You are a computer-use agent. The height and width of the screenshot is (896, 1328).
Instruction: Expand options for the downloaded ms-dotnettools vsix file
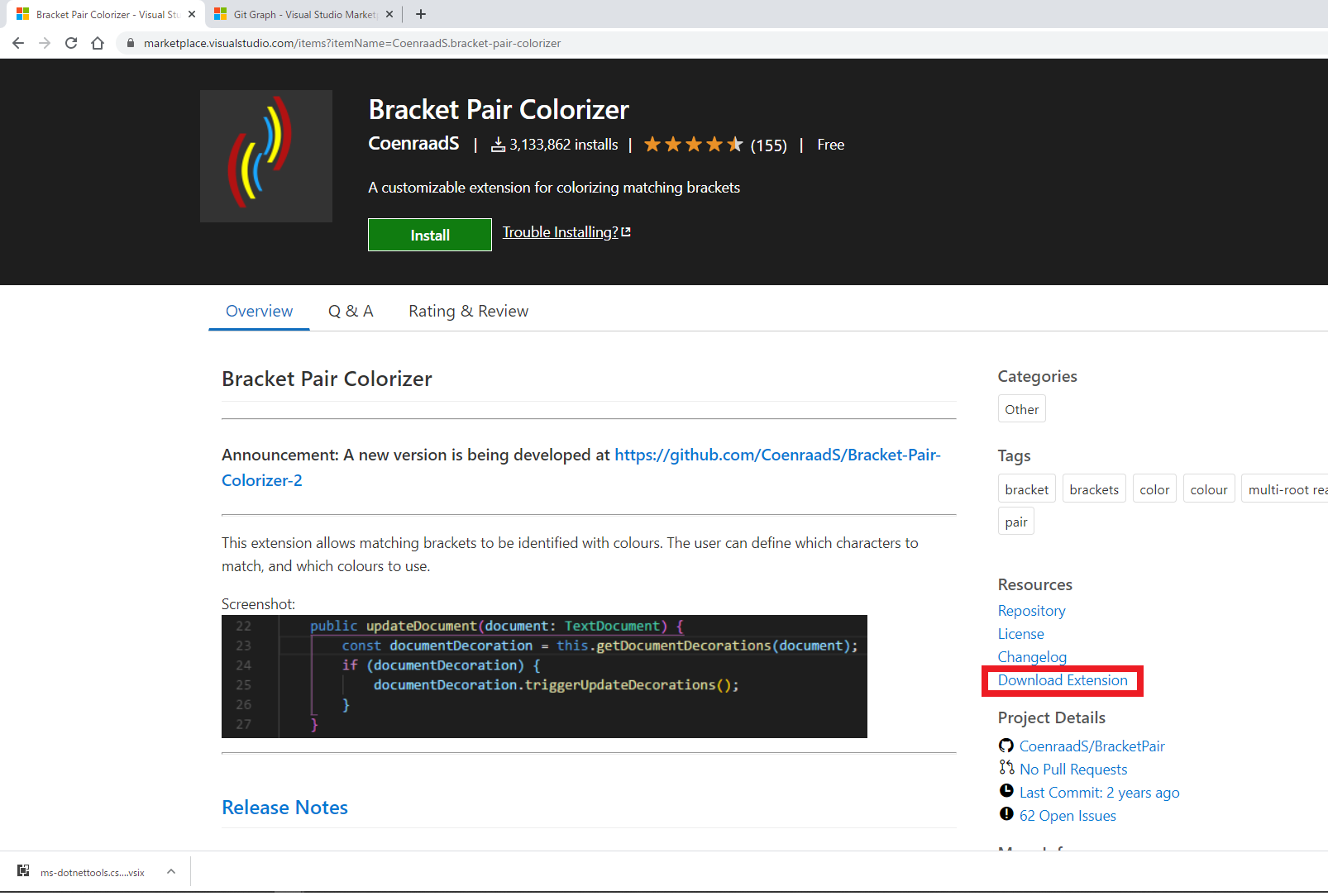pos(170,871)
